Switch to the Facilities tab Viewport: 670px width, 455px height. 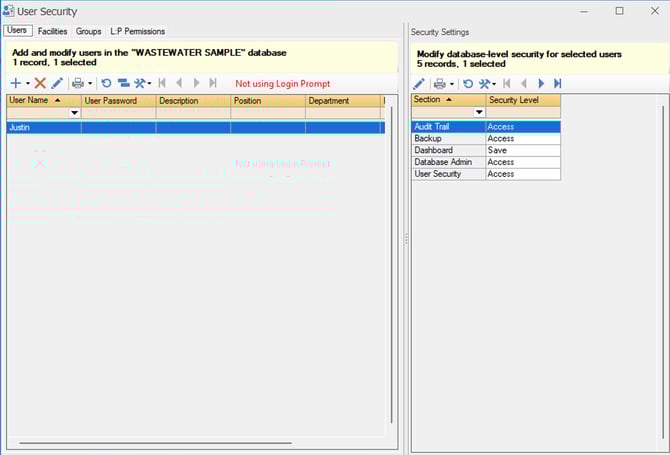(54, 31)
